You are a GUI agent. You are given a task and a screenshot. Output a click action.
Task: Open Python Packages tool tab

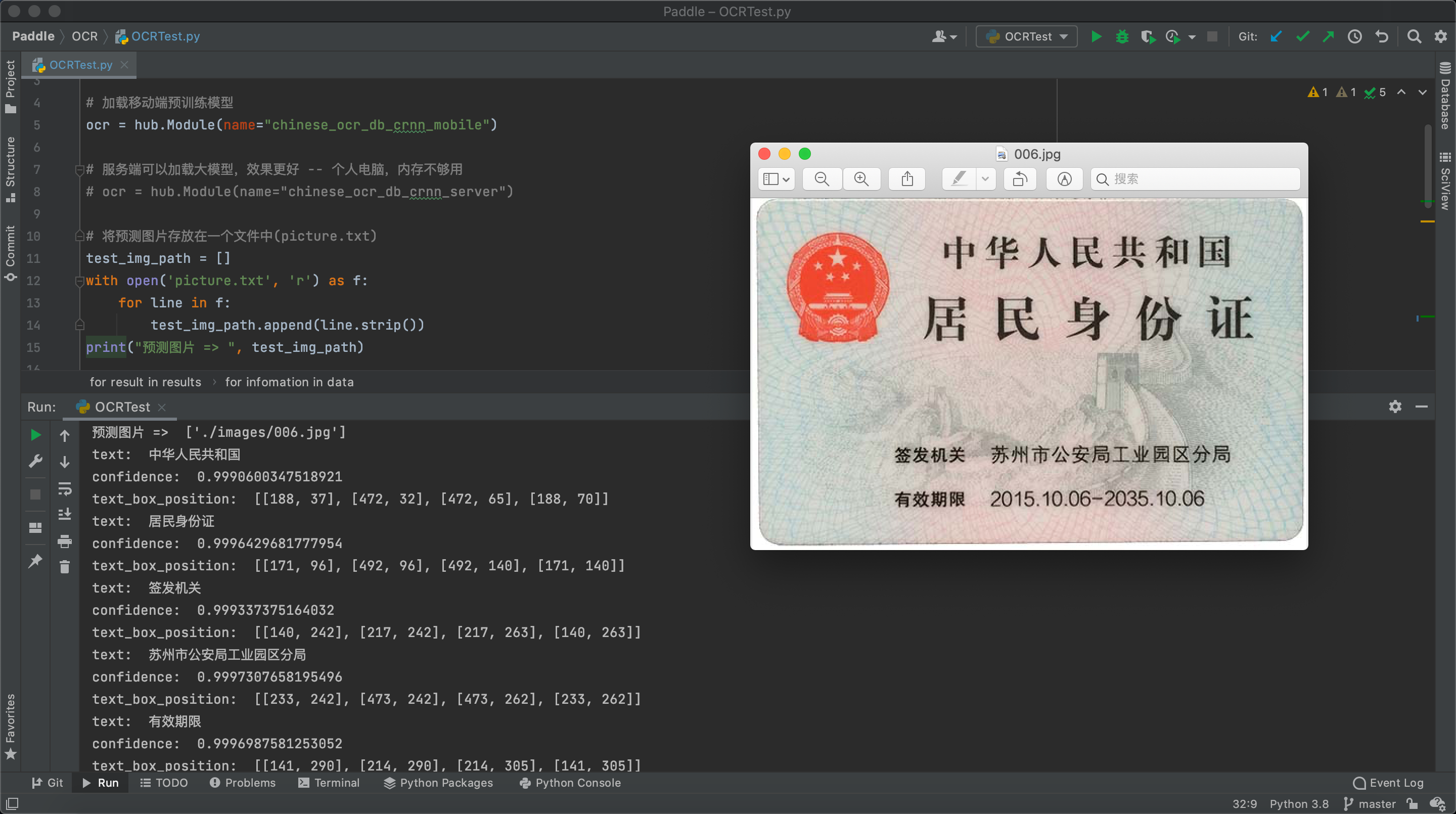438,783
